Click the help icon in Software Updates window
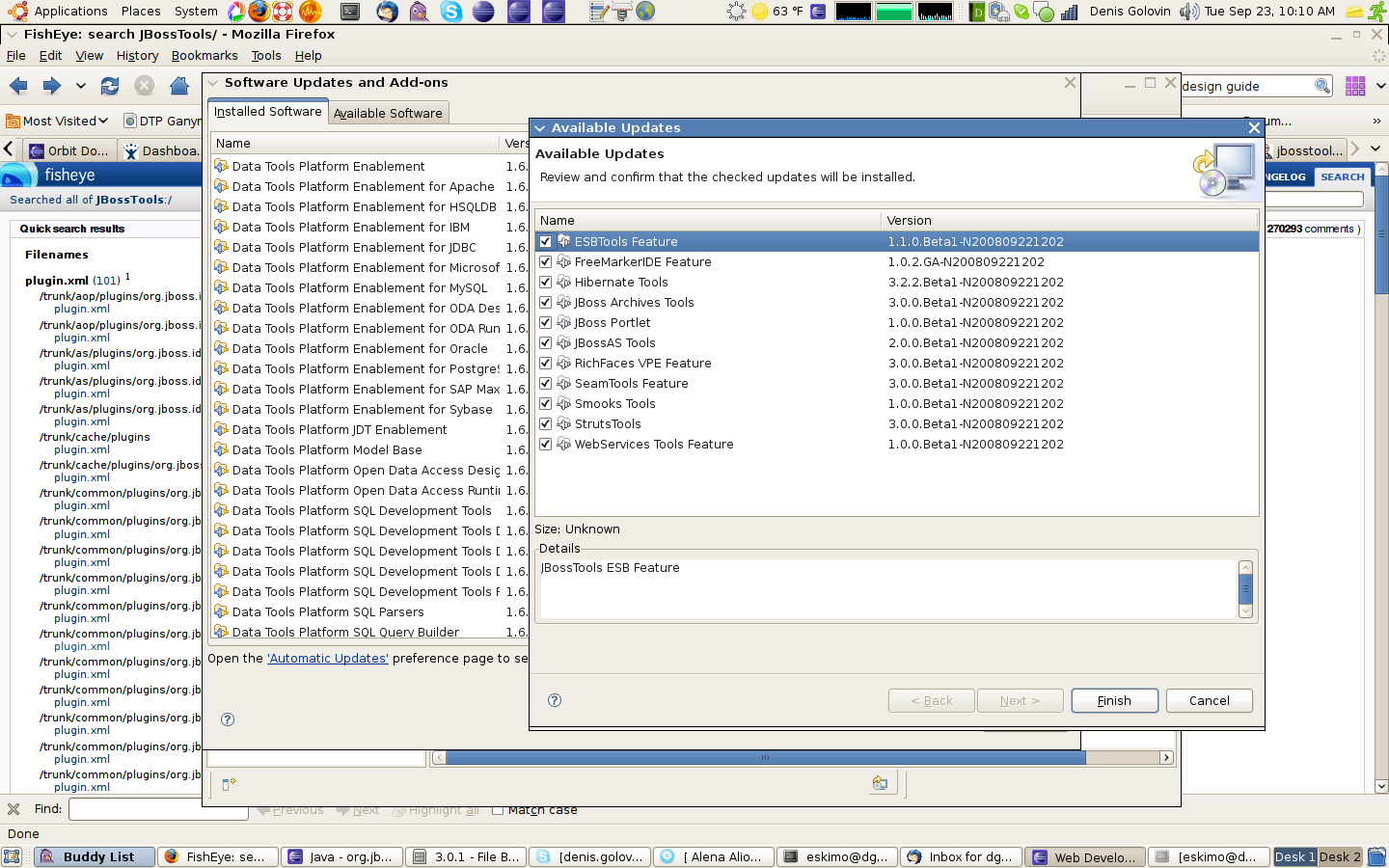Image resolution: width=1389 pixels, height=868 pixels. point(228,719)
